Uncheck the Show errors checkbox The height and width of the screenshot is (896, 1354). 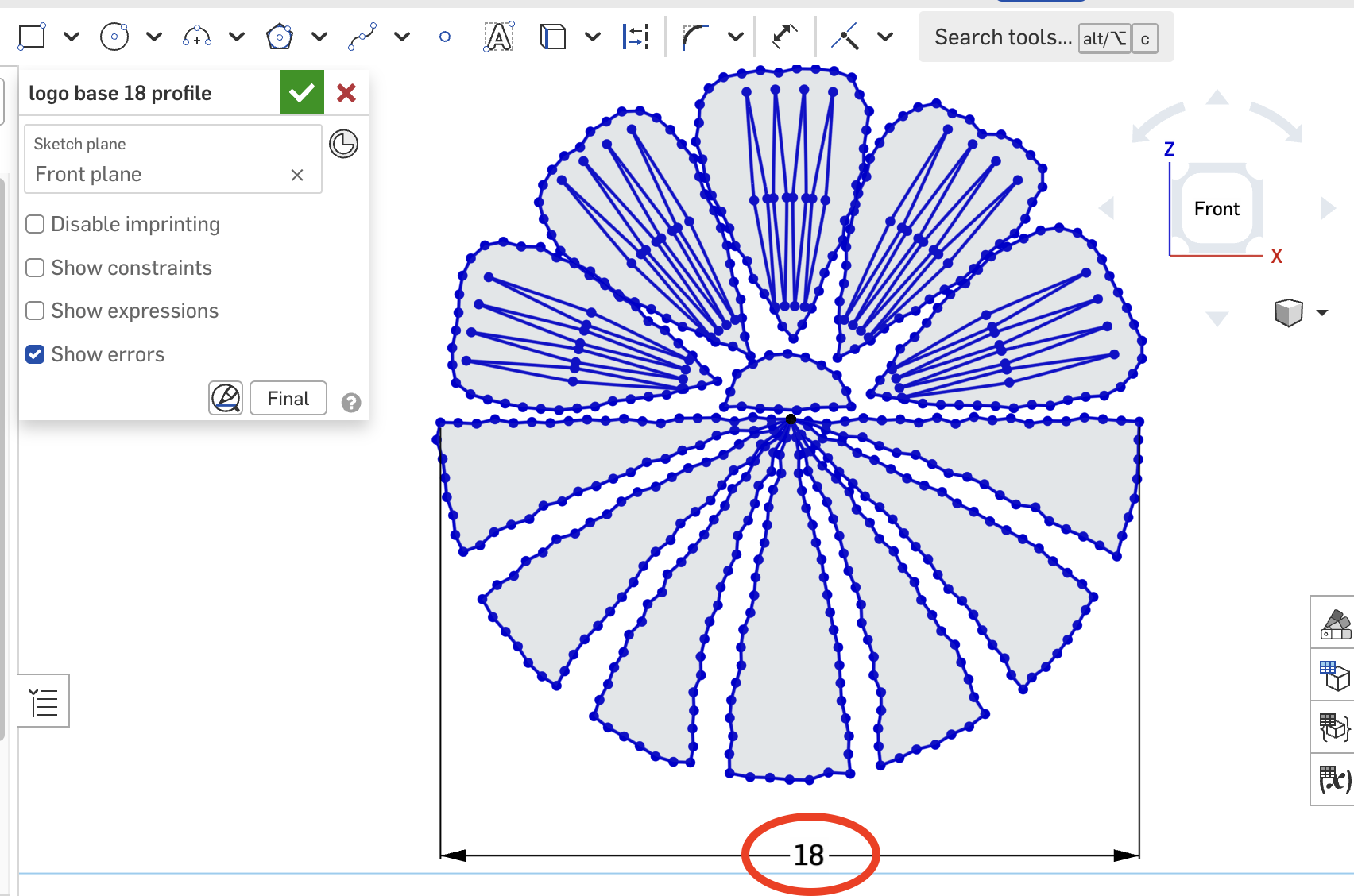click(x=35, y=354)
